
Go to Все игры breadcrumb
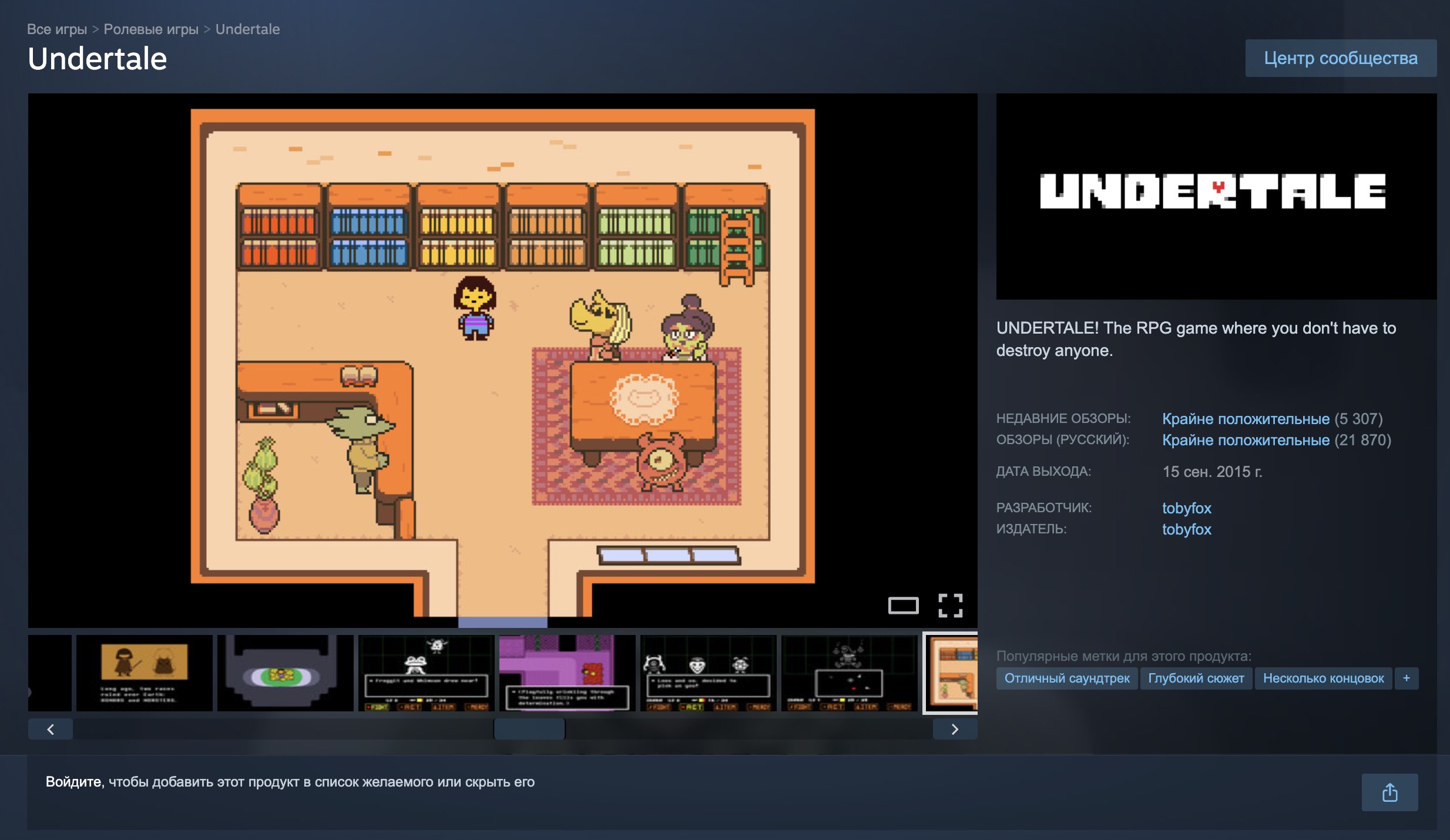click(57, 29)
